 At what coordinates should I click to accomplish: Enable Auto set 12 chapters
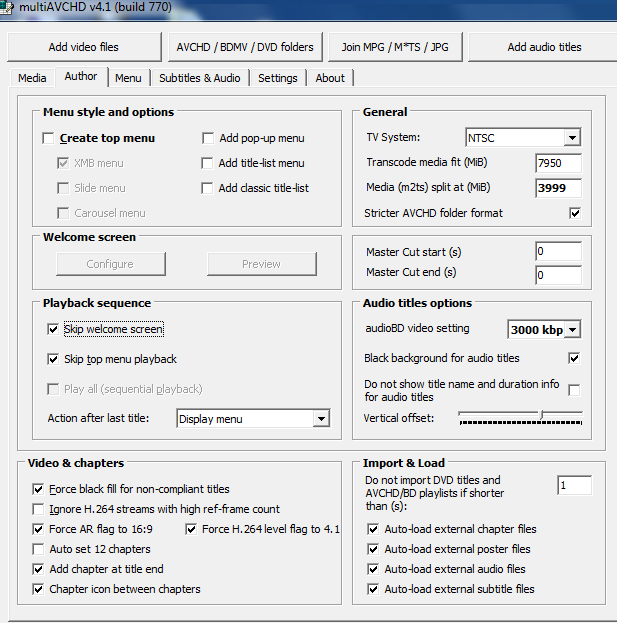(38, 549)
